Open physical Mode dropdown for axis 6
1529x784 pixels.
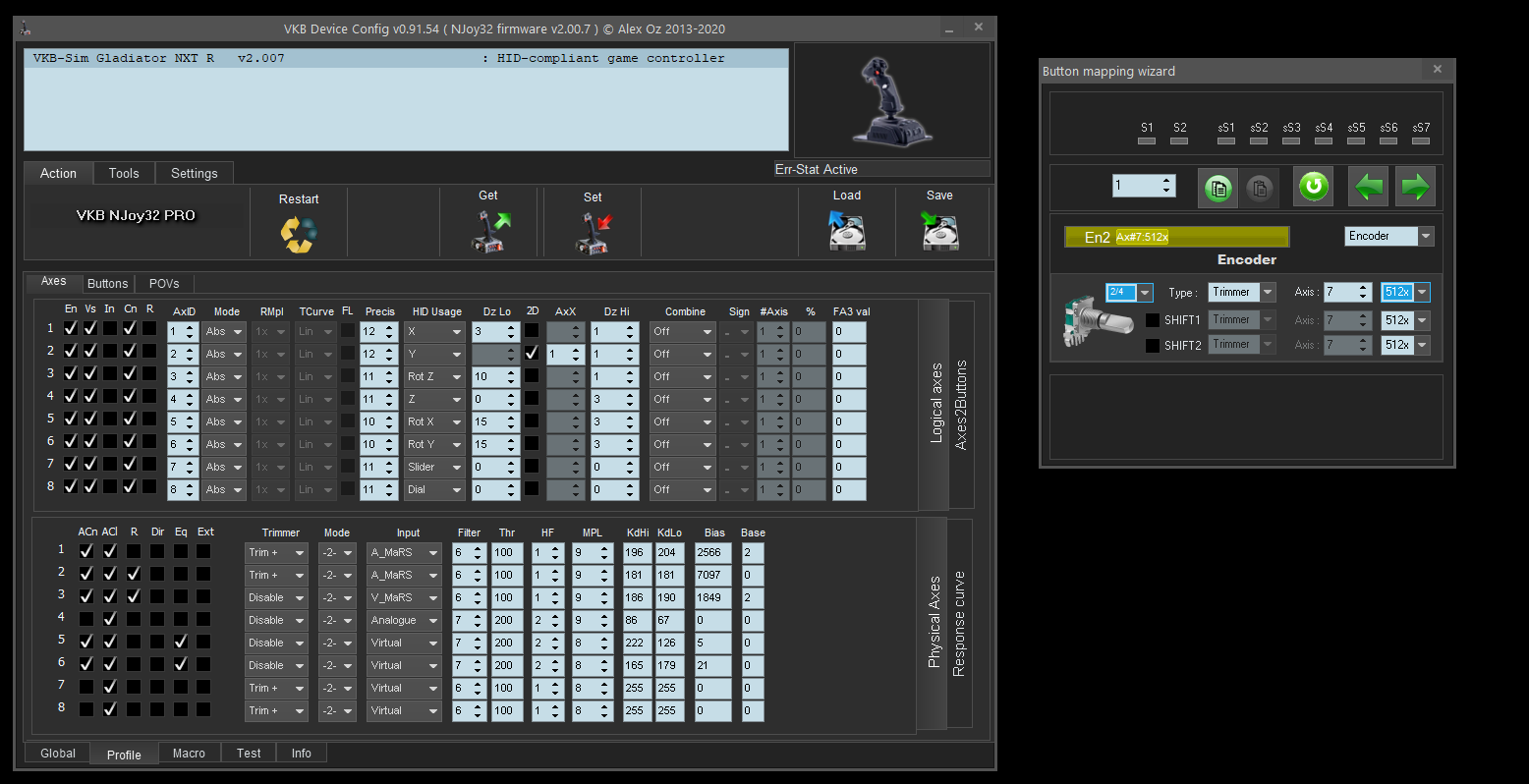point(337,666)
